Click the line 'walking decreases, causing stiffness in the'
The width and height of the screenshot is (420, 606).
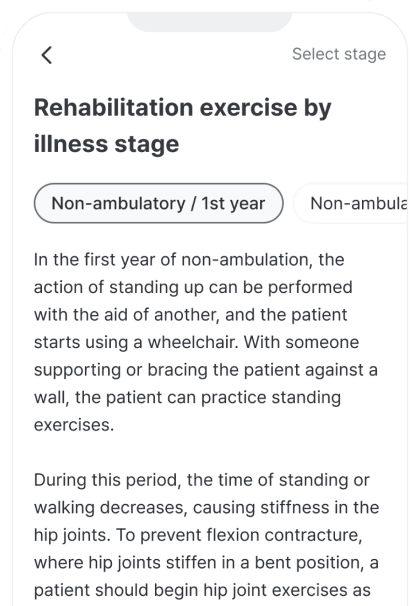click(207, 507)
